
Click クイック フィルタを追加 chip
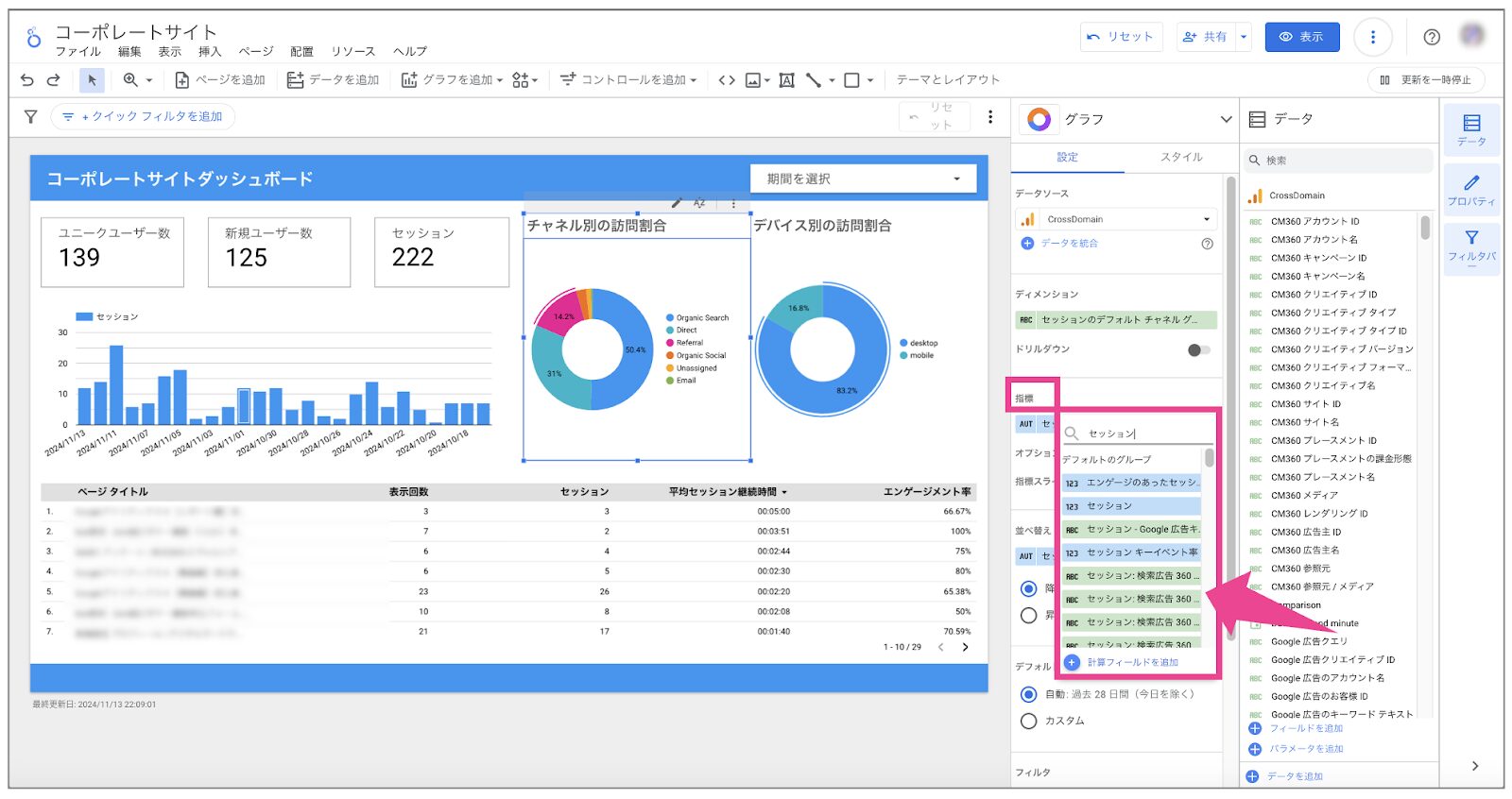click(143, 116)
